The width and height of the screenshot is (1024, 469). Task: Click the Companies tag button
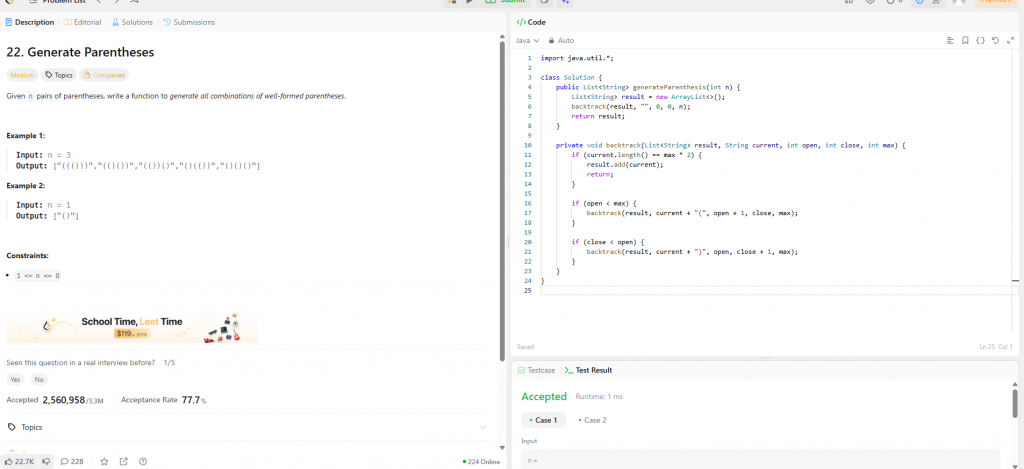(x=104, y=75)
